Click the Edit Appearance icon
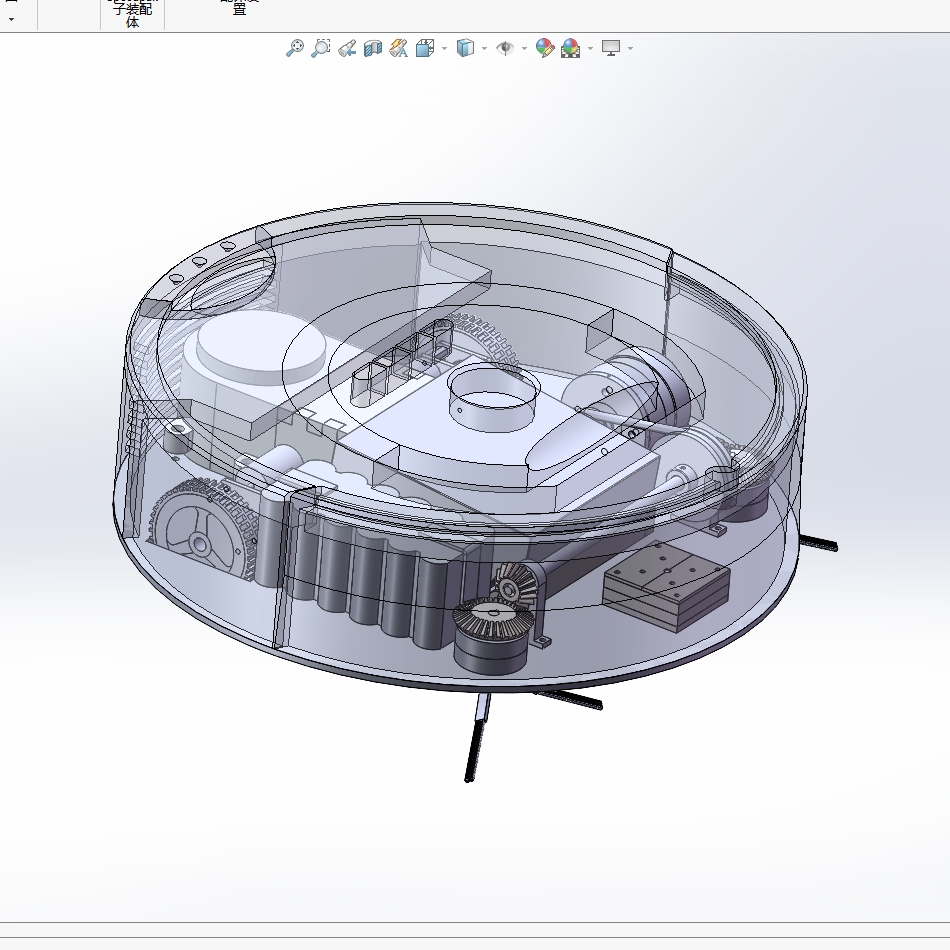 (545, 48)
